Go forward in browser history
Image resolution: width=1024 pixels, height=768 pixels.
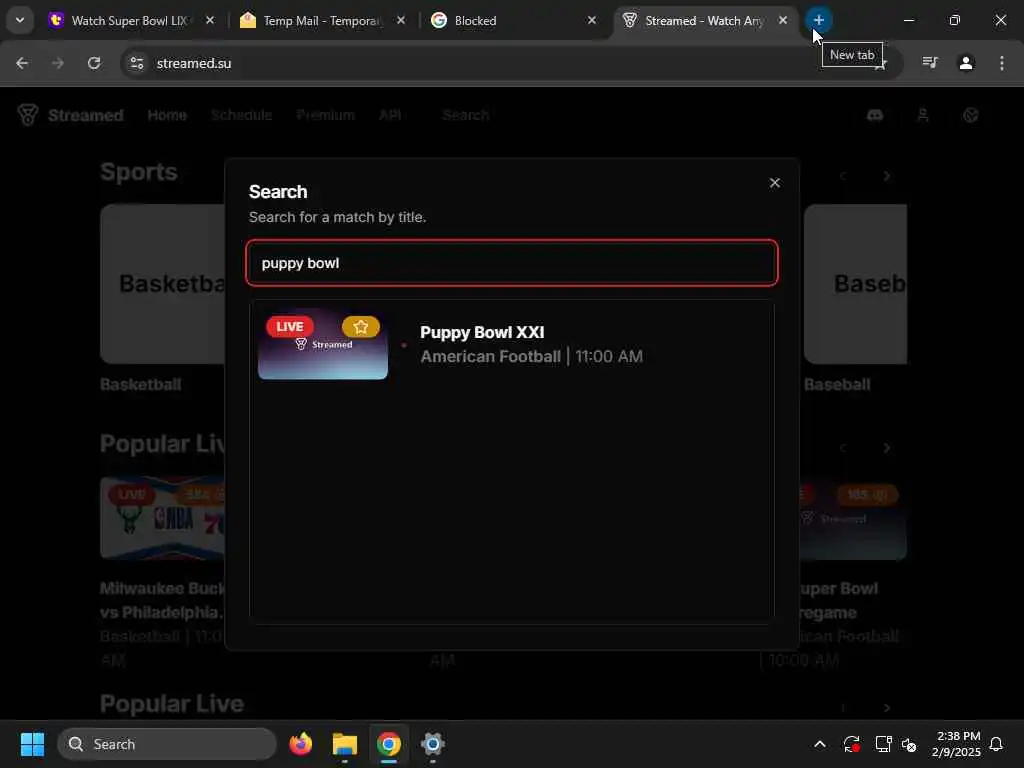(58, 63)
